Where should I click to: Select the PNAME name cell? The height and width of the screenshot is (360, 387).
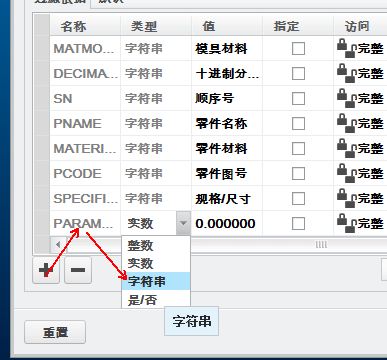85,123
